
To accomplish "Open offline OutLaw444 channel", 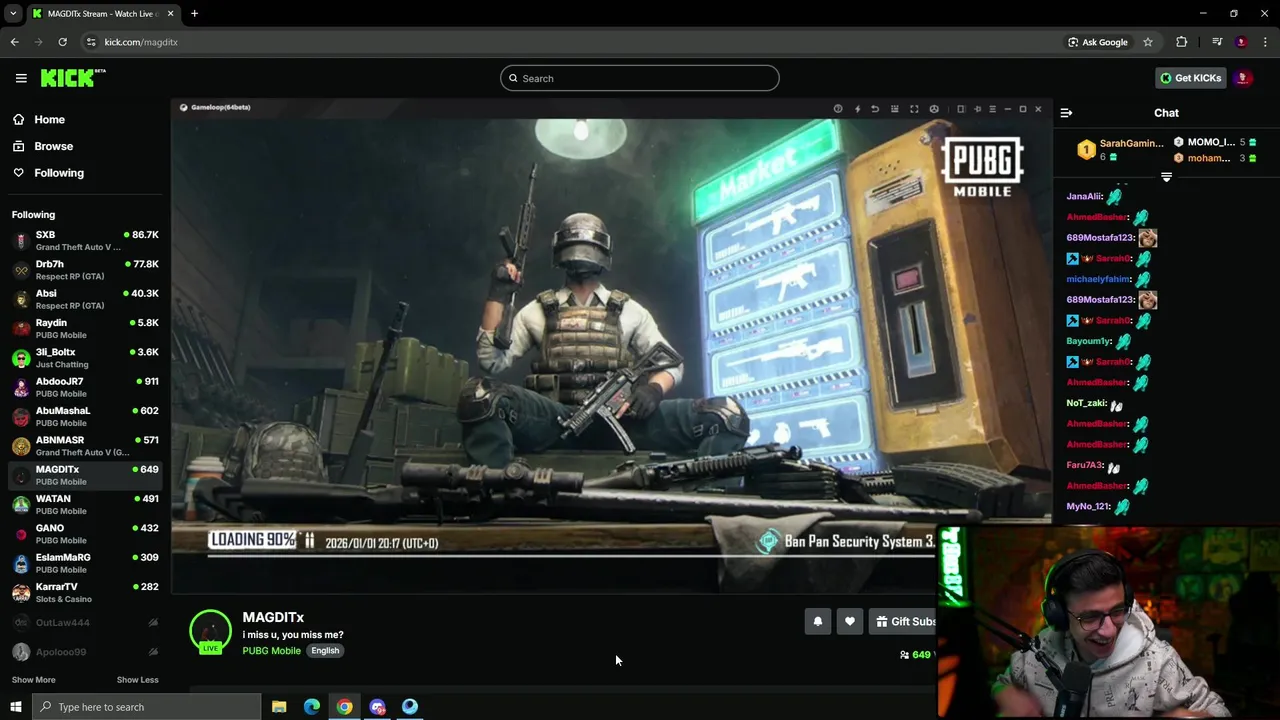I will (85, 622).
